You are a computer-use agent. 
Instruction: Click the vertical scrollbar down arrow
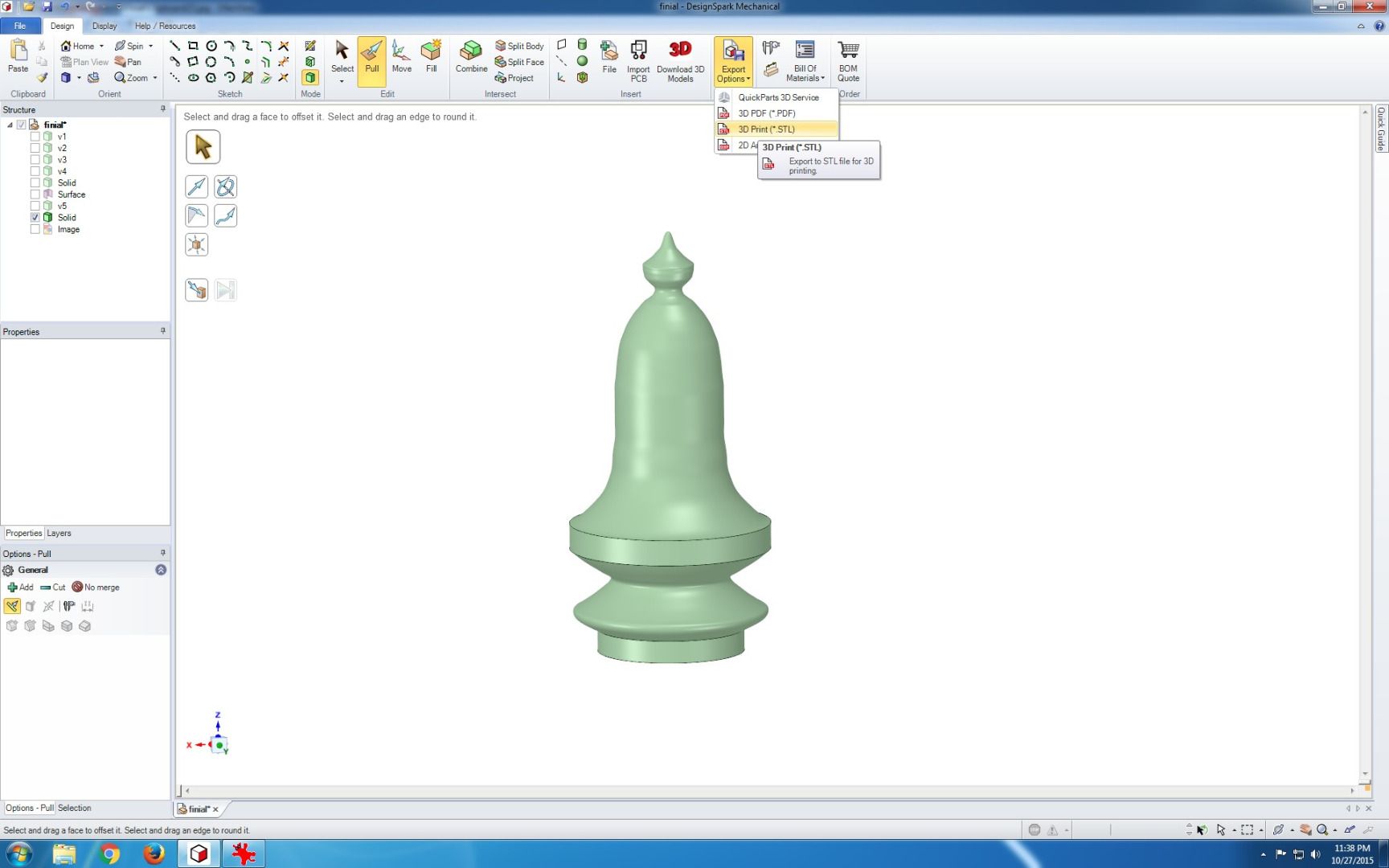[1365, 775]
